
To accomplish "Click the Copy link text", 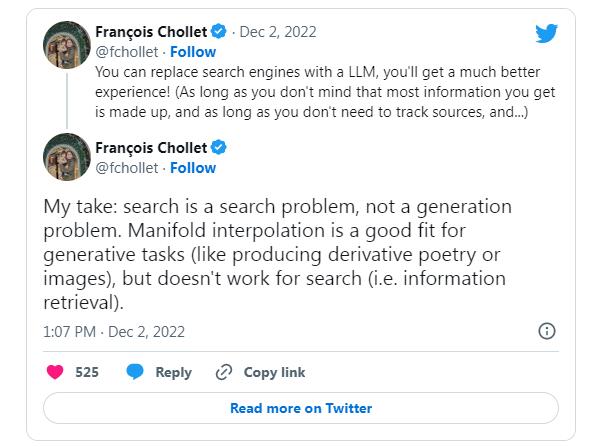I will coord(274,372).
